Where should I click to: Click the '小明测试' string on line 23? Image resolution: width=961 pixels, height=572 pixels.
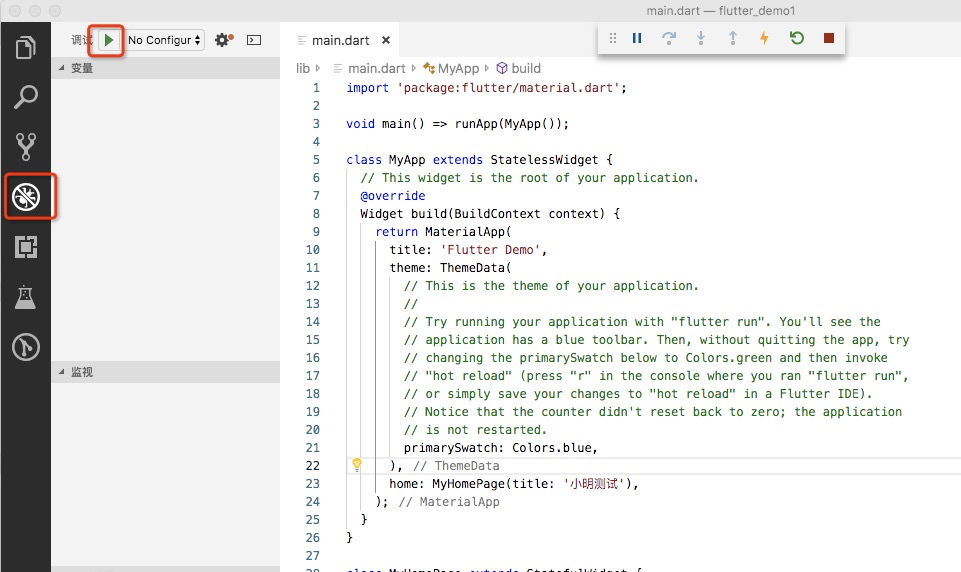click(x=593, y=484)
